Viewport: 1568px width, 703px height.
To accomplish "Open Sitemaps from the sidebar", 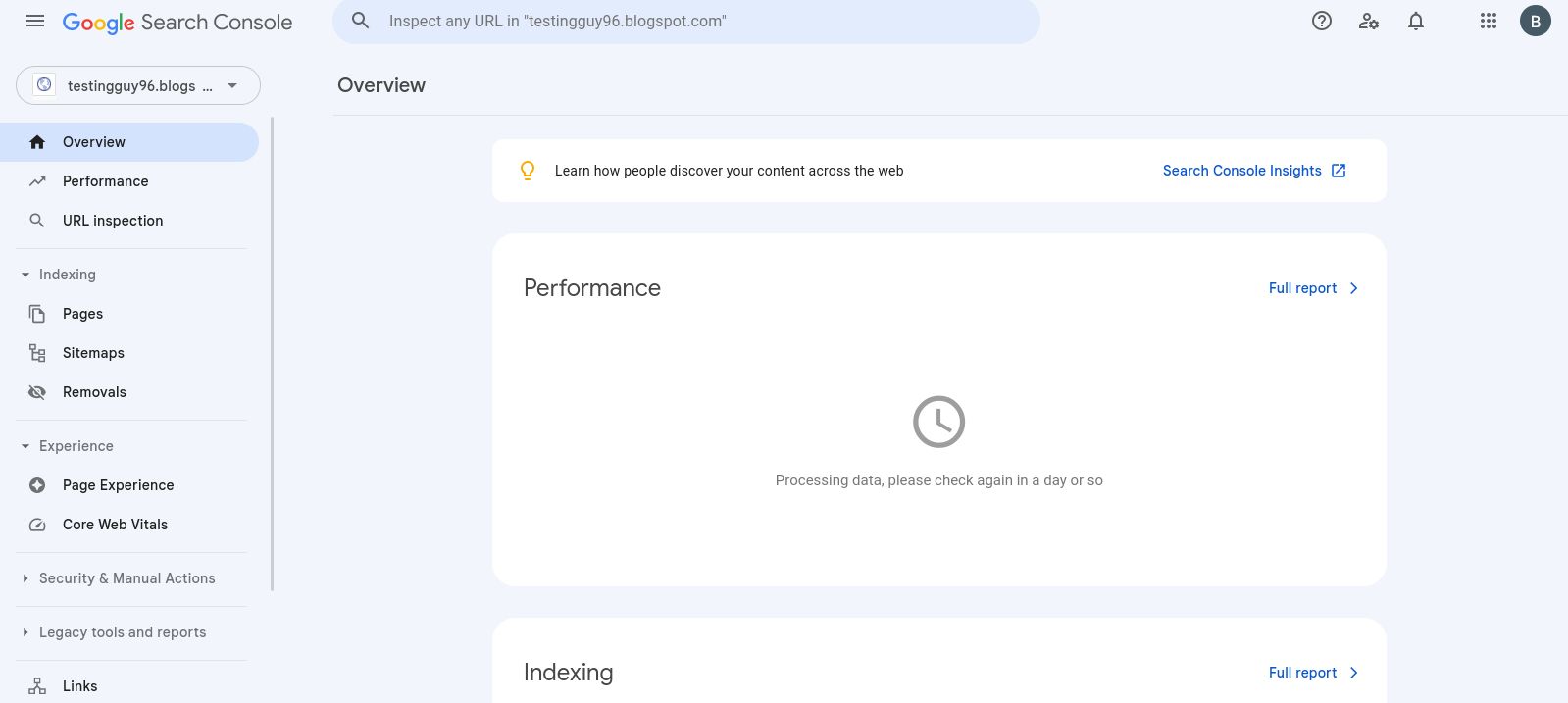I will 93,353.
